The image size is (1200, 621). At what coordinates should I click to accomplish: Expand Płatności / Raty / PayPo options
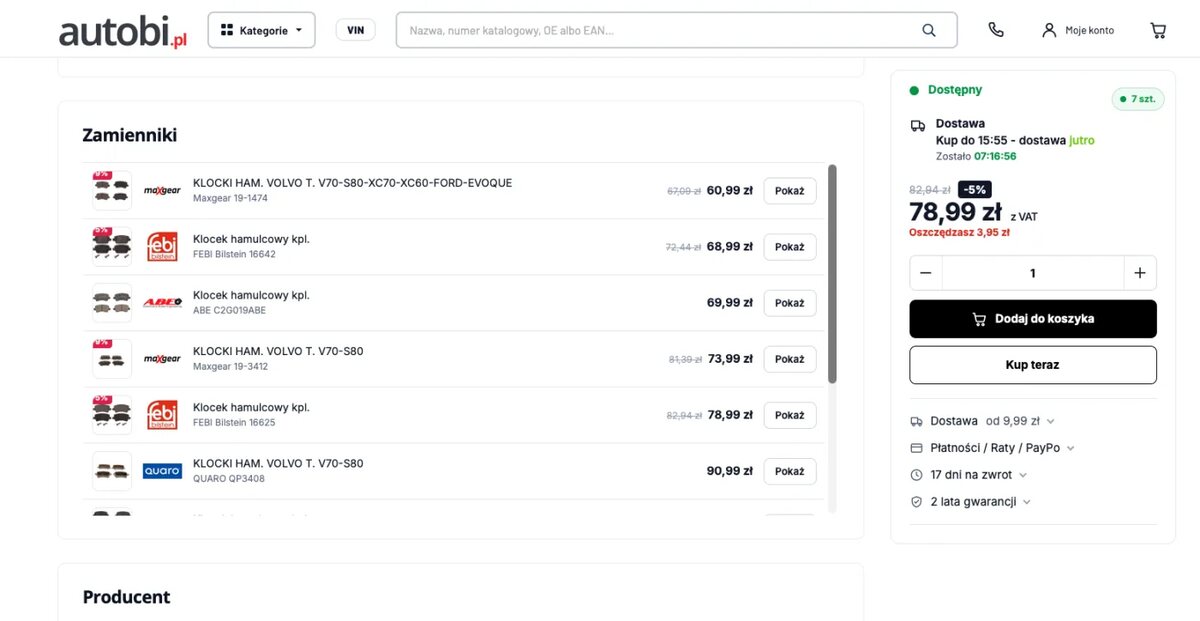point(992,448)
